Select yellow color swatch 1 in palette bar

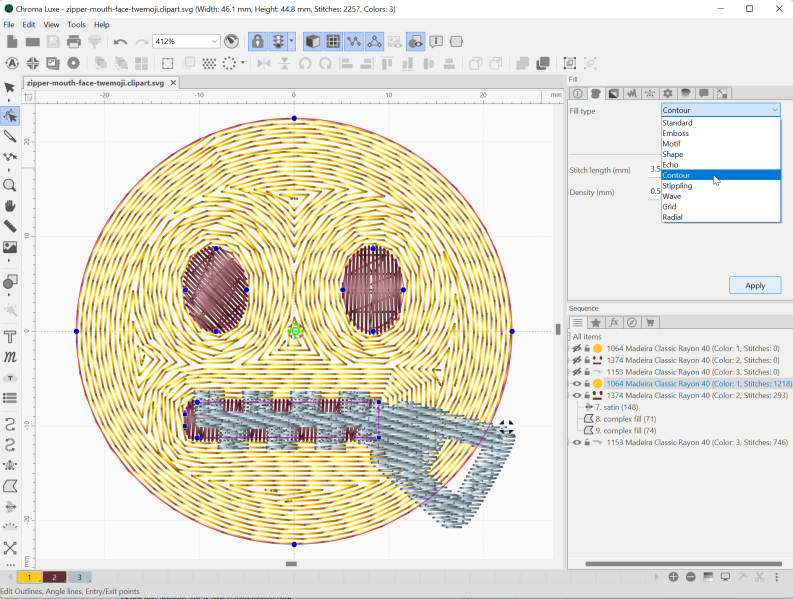coord(29,577)
